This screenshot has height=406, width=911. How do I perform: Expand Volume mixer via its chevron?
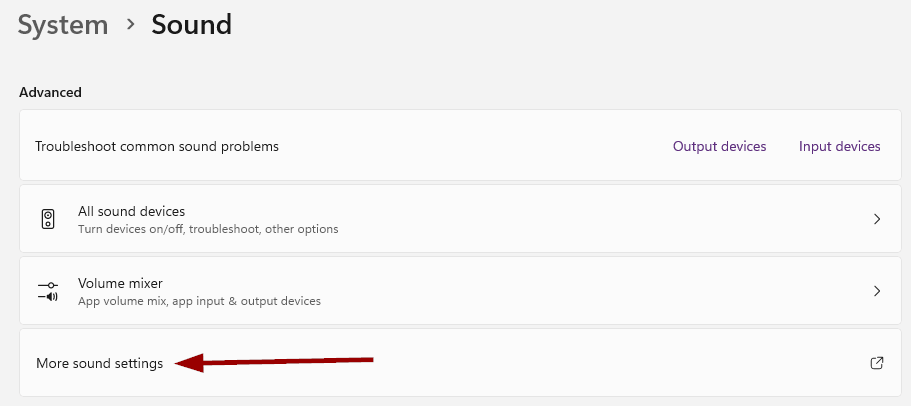click(877, 291)
